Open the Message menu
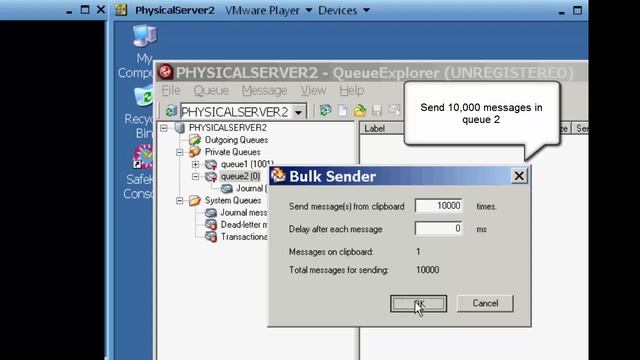Image resolution: width=640 pixels, height=360 pixels. click(x=264, y=91)
